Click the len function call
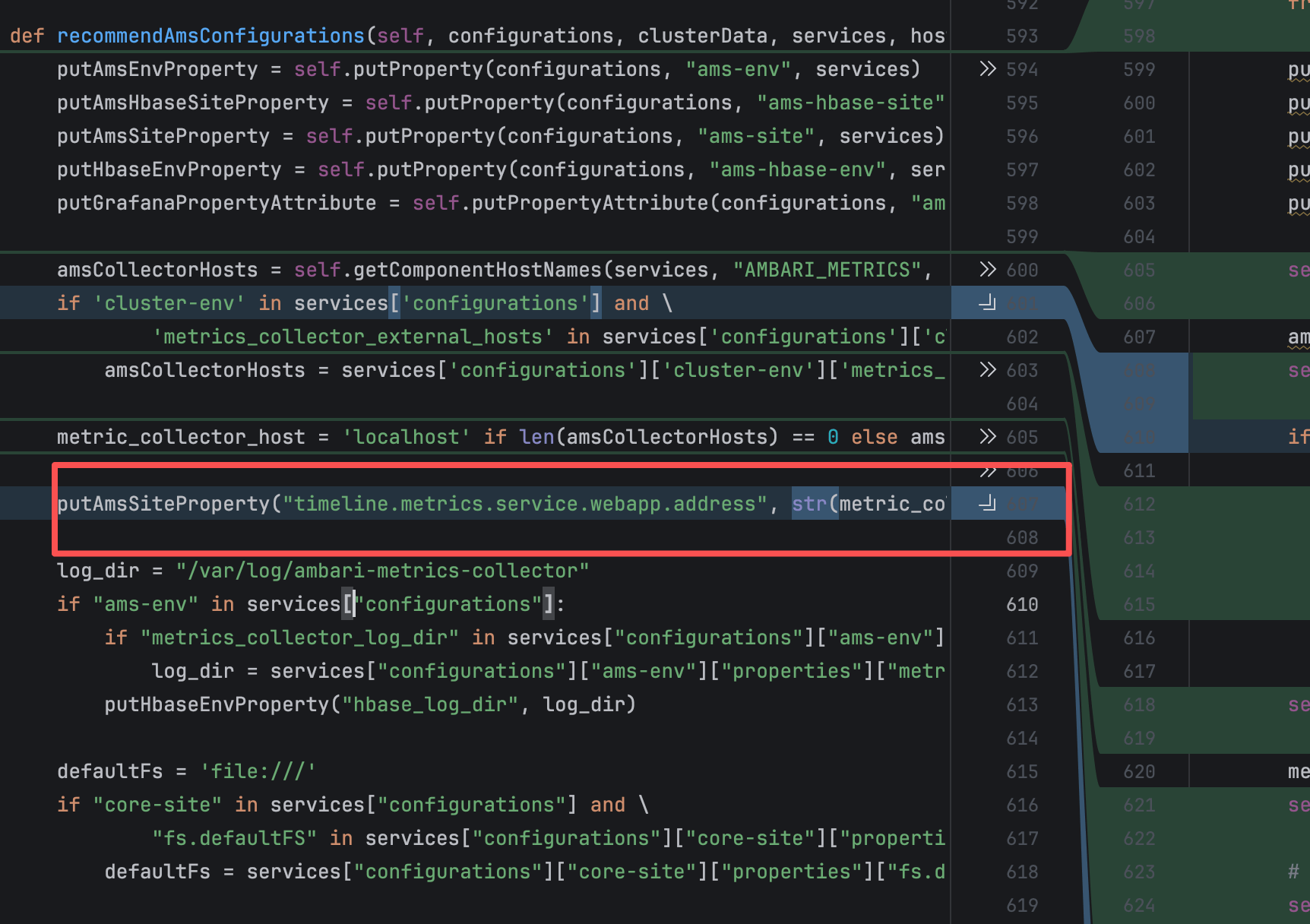 (536, 437)
